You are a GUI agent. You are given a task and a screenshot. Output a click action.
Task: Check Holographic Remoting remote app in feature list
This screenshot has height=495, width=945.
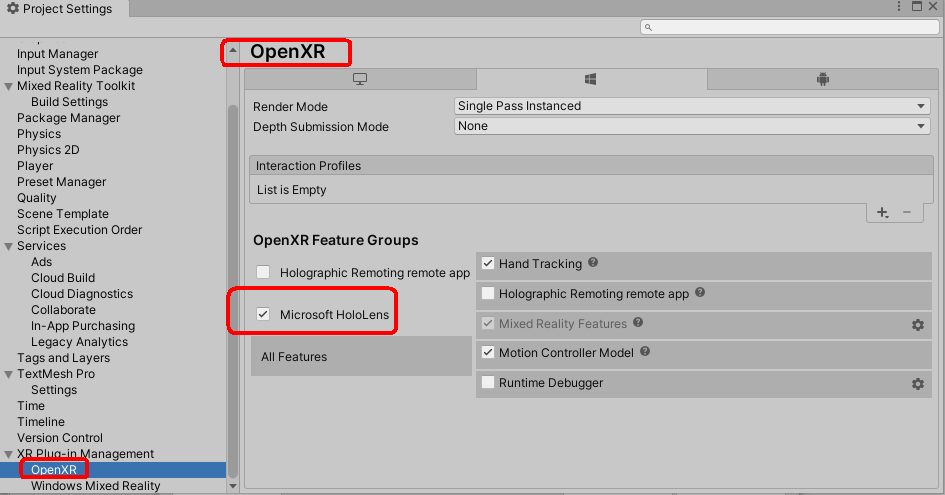click(488, 294)
